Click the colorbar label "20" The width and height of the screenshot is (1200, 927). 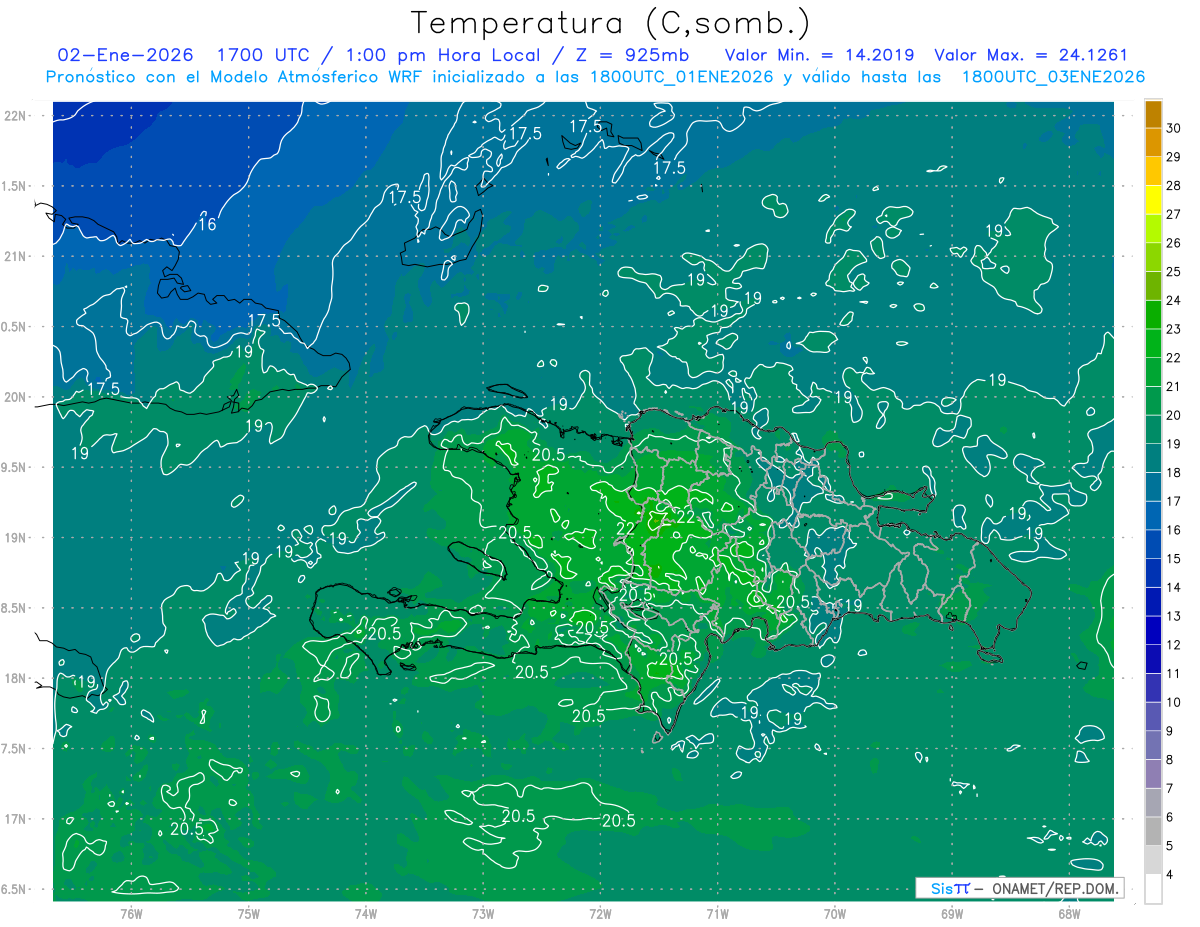pos(1174,415)
